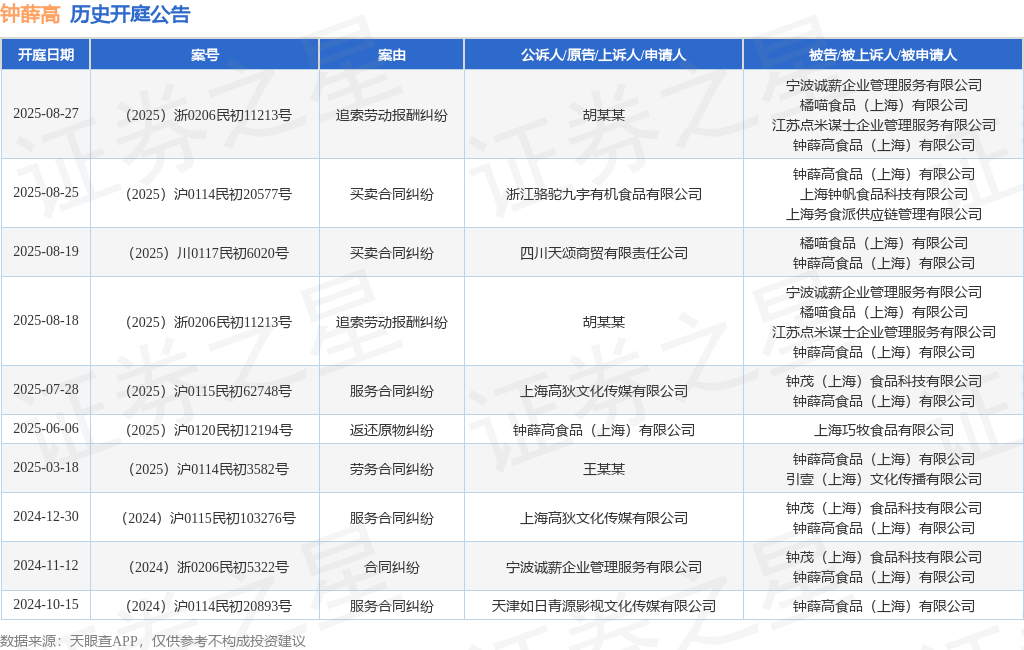Click the date 2025-08-25
1024x650 pixels.
pos(46,193)
